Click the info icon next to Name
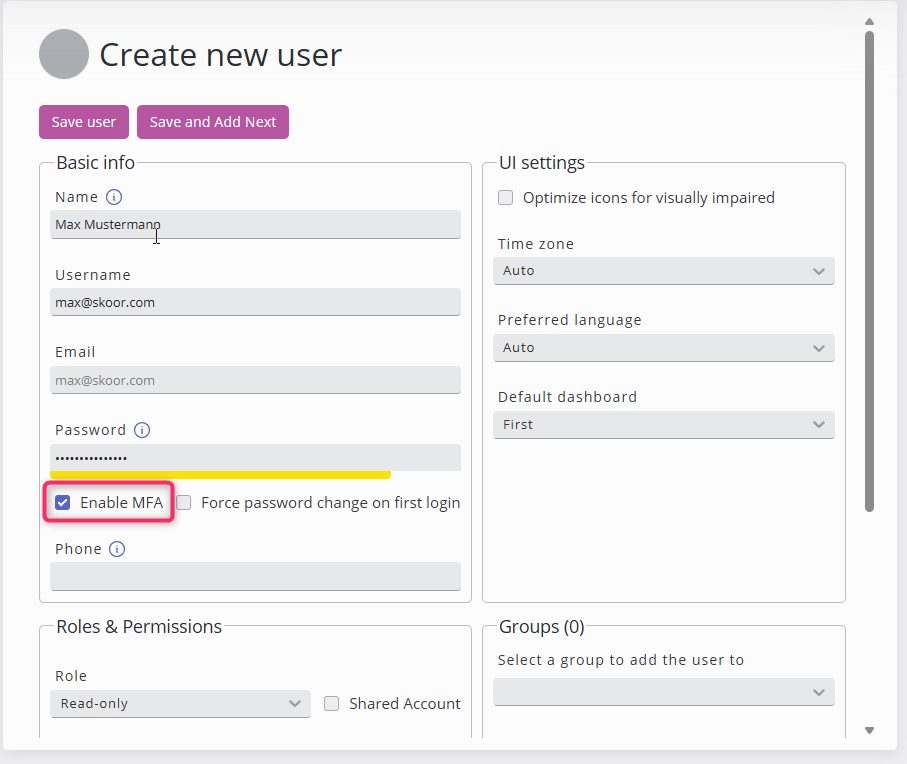Viewport: 907px width, 764px height. pyautogui.click(x=114, y=197)
